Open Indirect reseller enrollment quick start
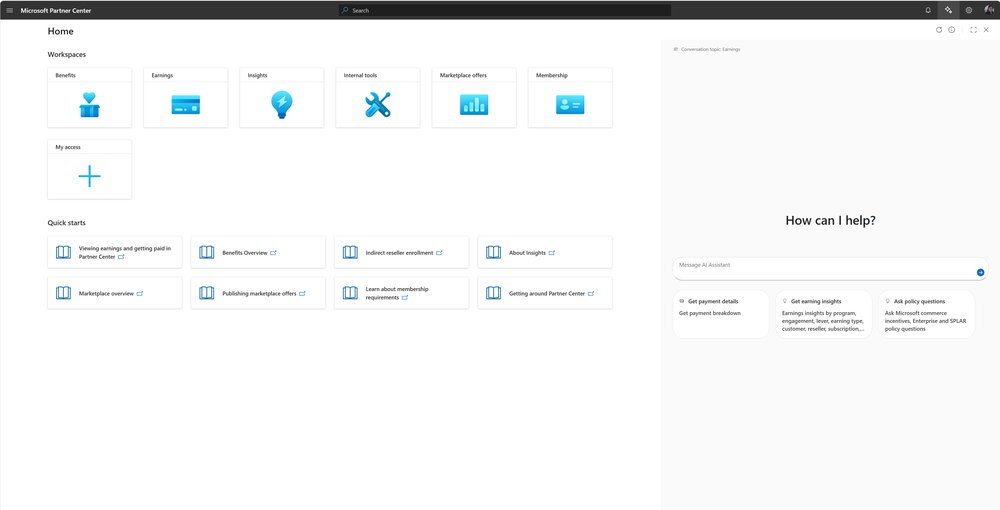1000x510 pixels. coord(399,253)
